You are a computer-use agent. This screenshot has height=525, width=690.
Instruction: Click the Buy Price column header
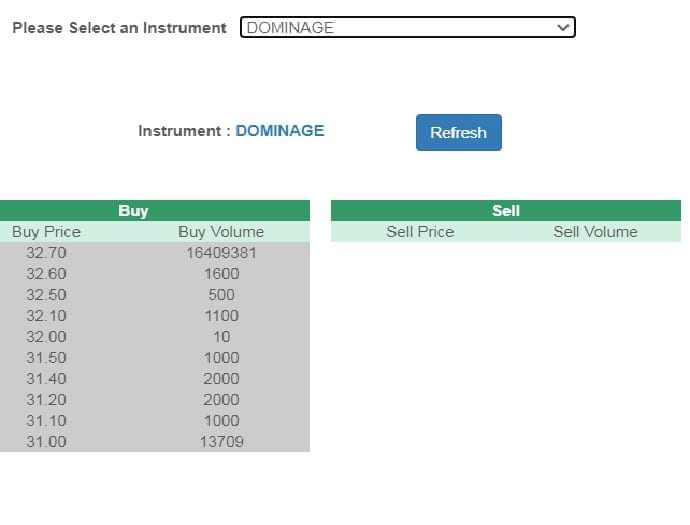click(x=46, y=232)
